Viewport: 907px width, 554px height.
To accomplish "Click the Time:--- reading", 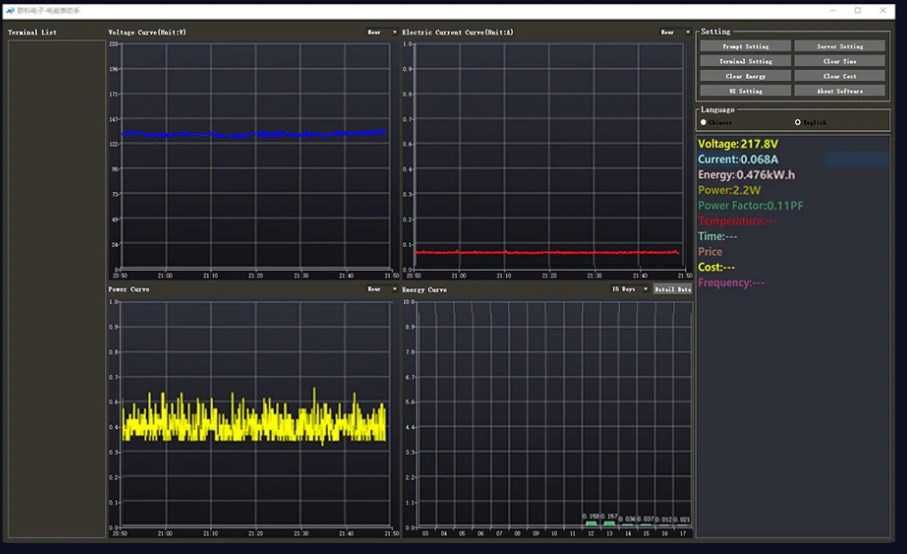I will coord(717,236).
